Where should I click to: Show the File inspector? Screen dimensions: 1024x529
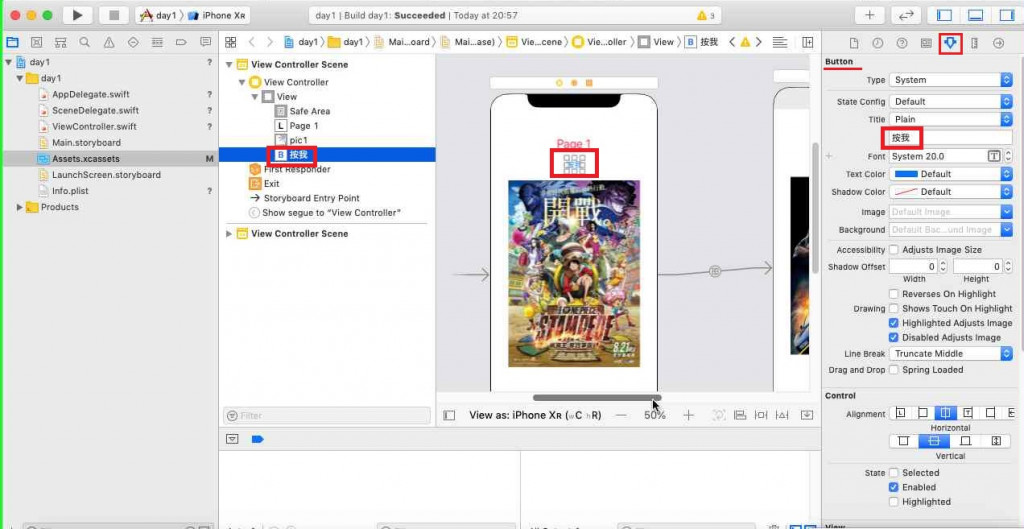click(x=854, y=43)
